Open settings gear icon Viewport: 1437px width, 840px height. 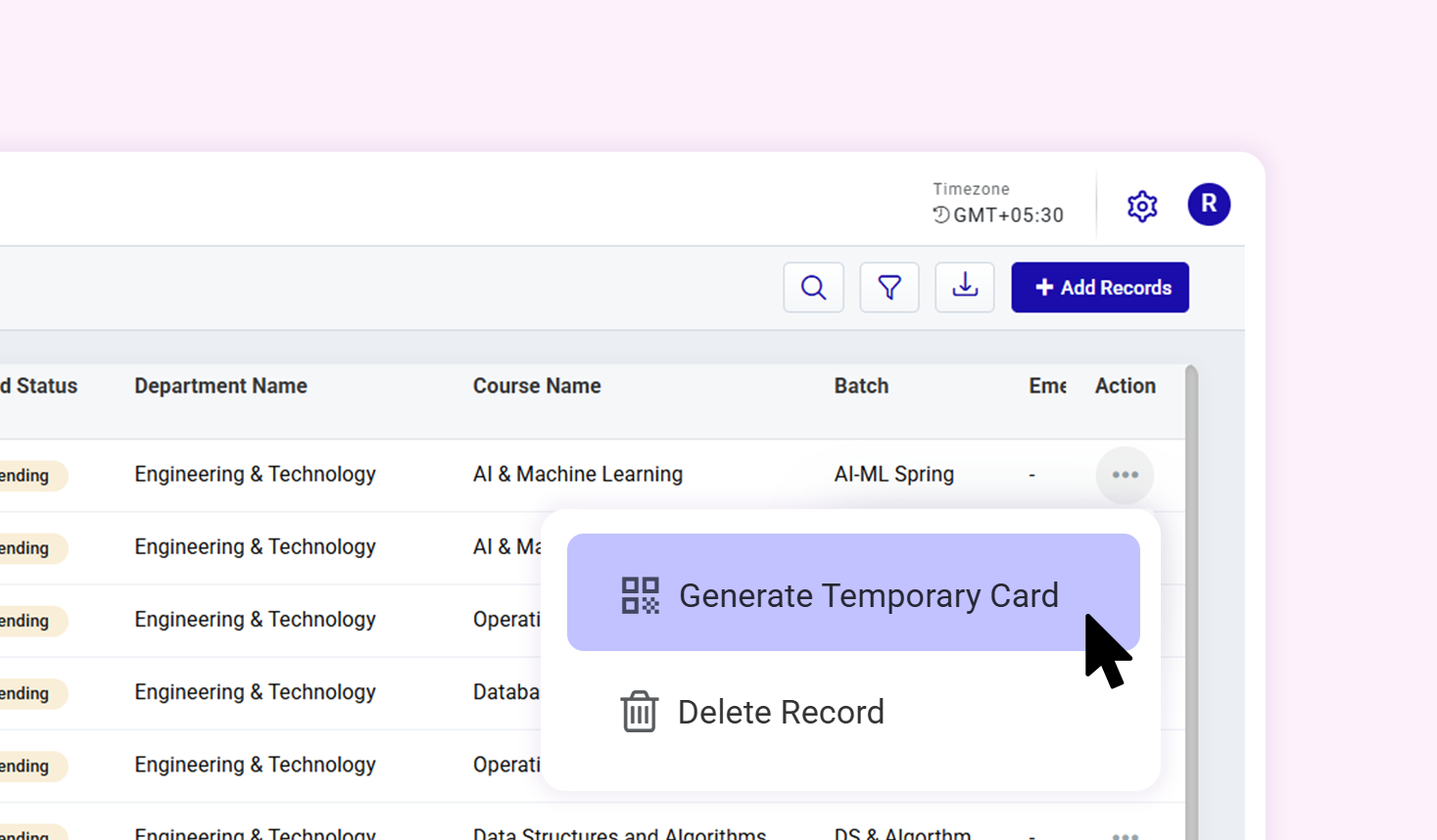[x=1142, y=207]
